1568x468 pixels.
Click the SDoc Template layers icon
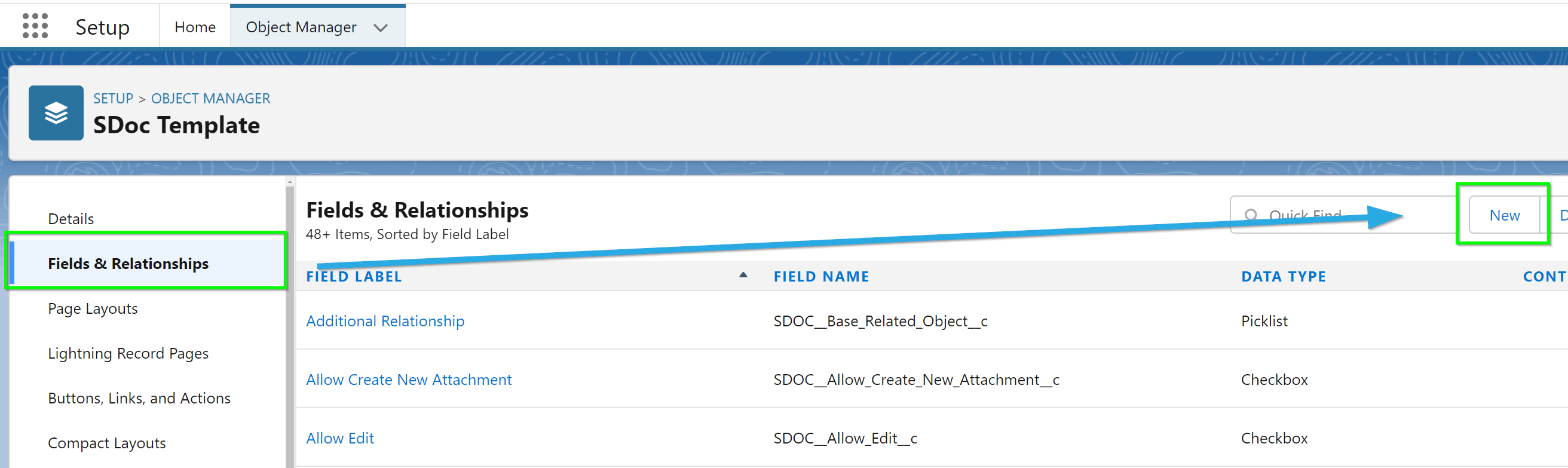click(56, 113)
